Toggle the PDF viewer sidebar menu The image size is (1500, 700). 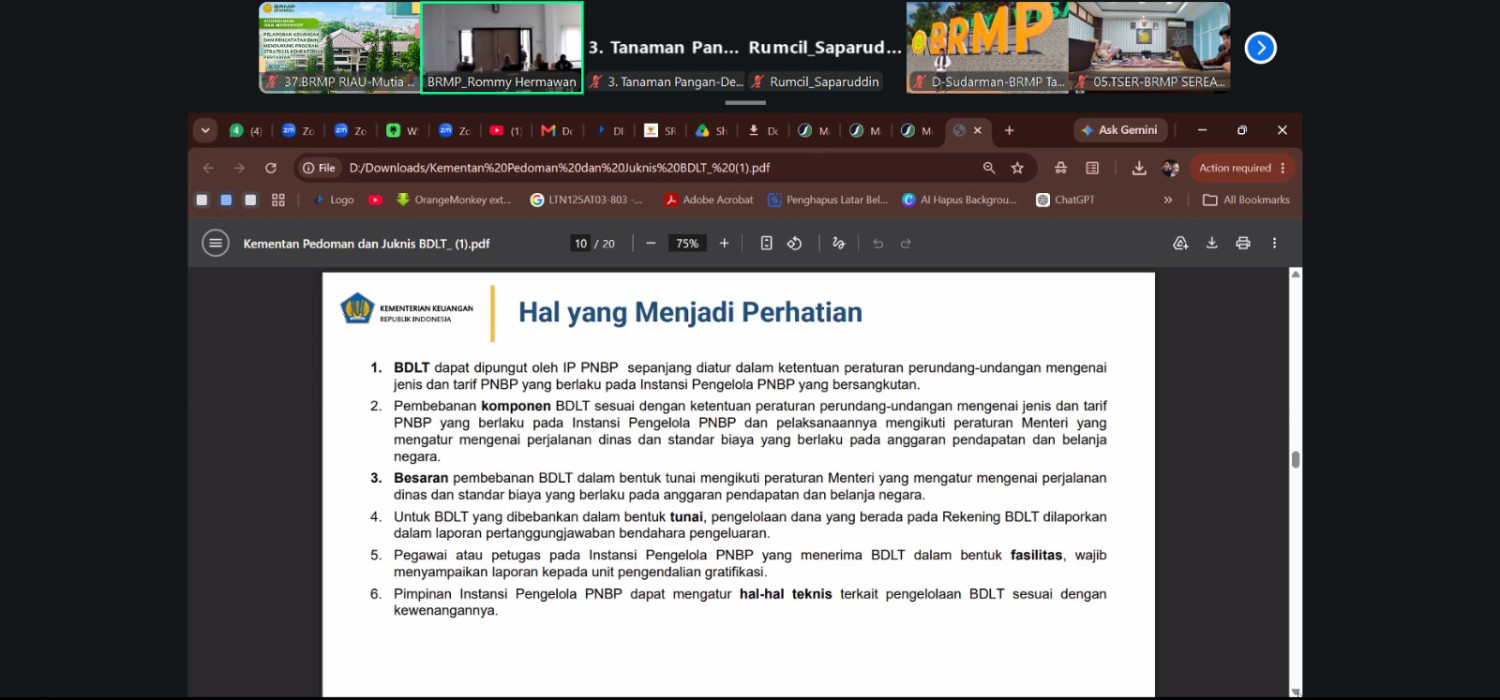coord(215,243)
